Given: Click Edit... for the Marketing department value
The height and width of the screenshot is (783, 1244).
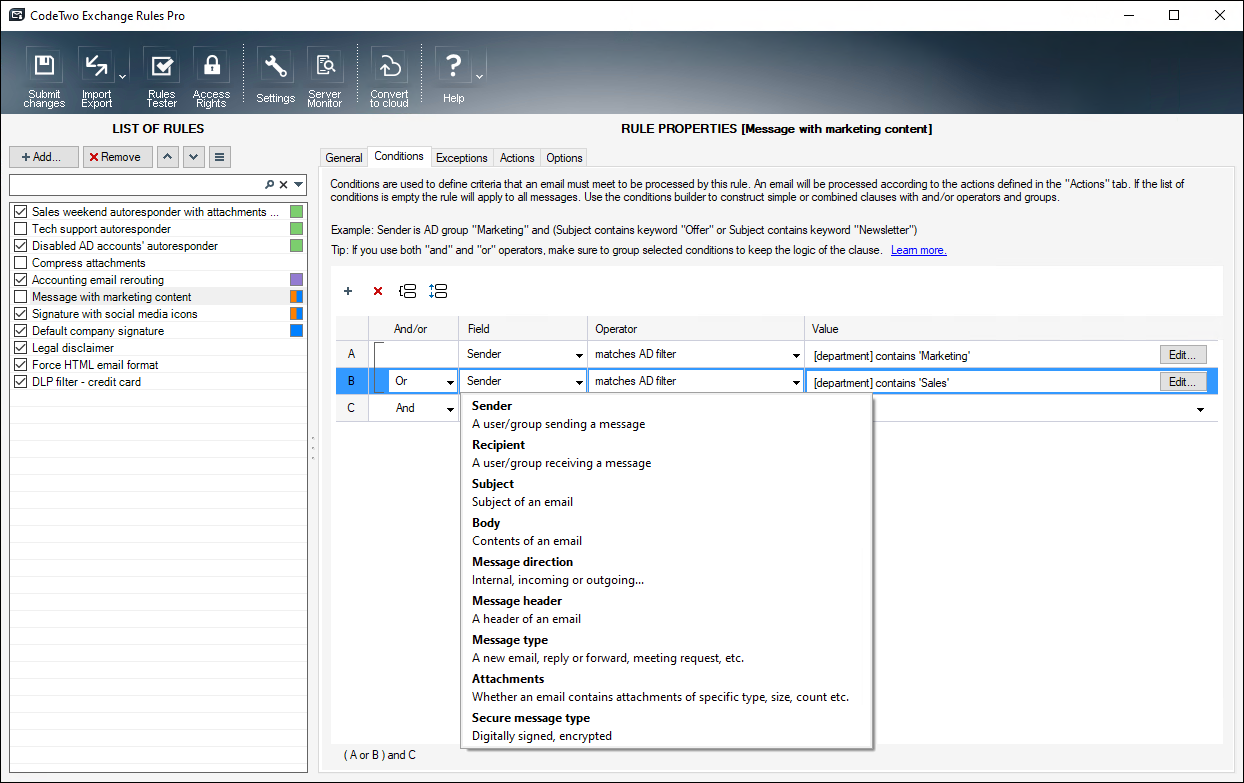Looking at the screenshot, I should pyautogui.click(x=1183, y=355).
